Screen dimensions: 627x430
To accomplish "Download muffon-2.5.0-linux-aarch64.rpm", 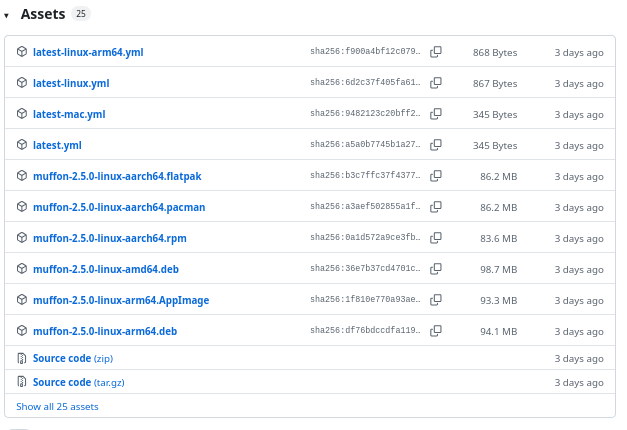I will click(110, 238).
